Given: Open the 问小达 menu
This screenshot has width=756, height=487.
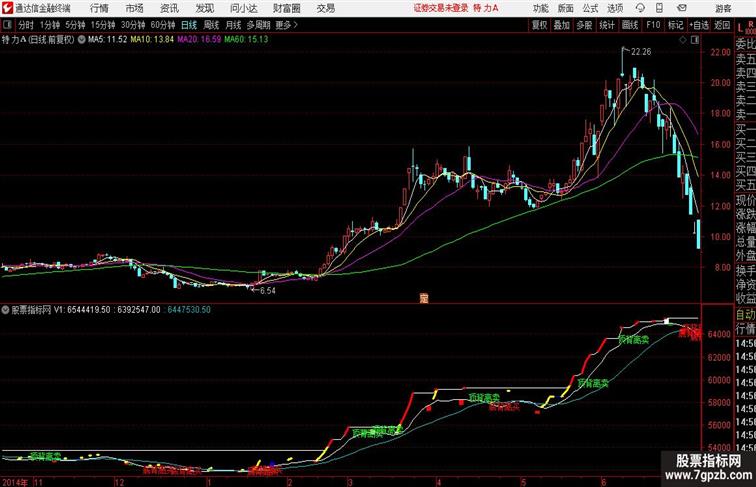Looking at the screenshot, I should click(243, 8).
